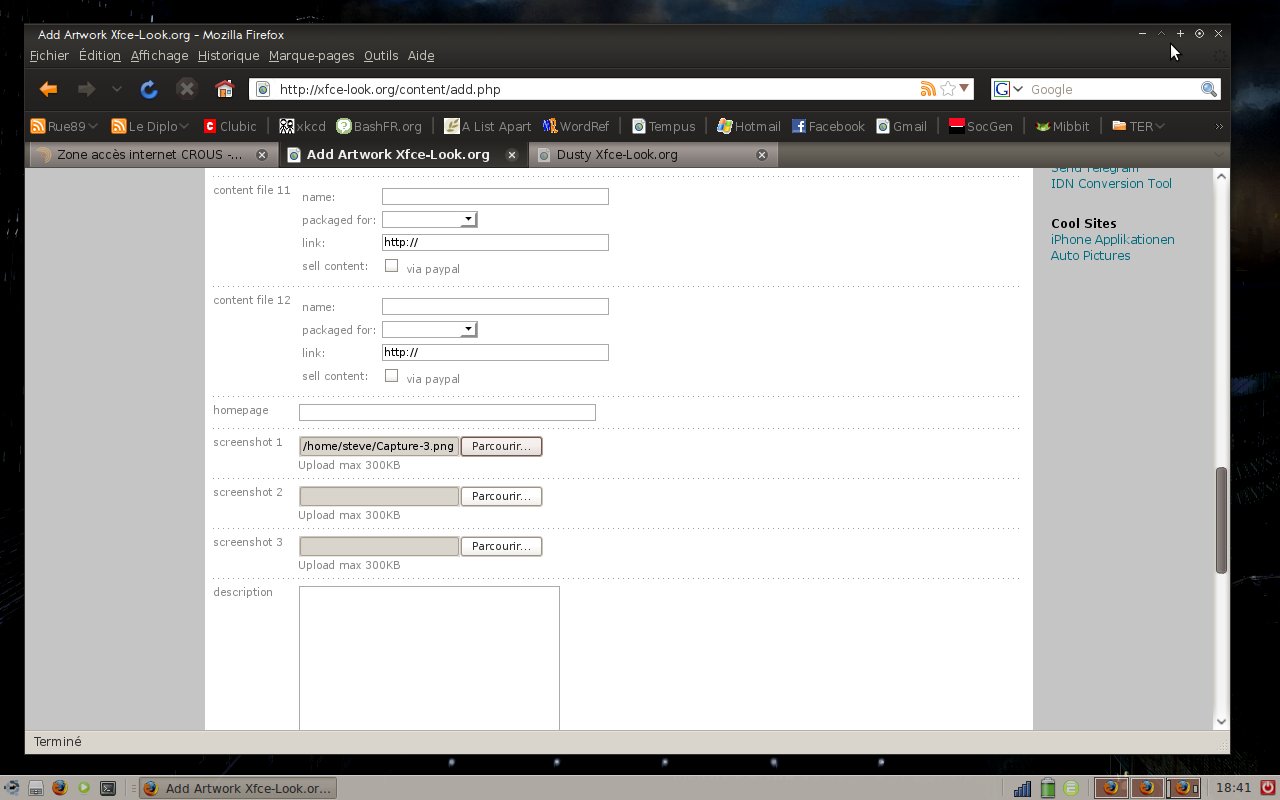Tick sell content checkbox for content file 11
This screenshot has height=800, width=1280.
(x=391, y=266)
